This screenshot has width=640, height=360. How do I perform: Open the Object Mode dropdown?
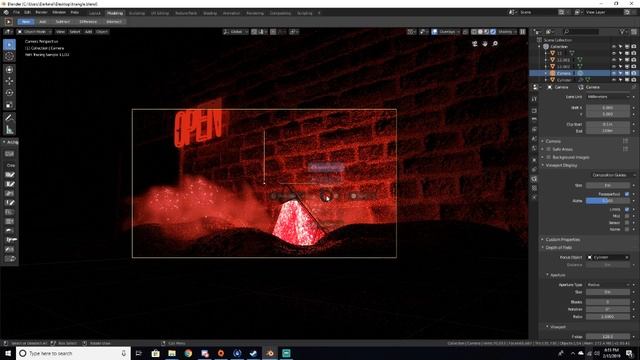pyautogui.click(x=34, y=31)
